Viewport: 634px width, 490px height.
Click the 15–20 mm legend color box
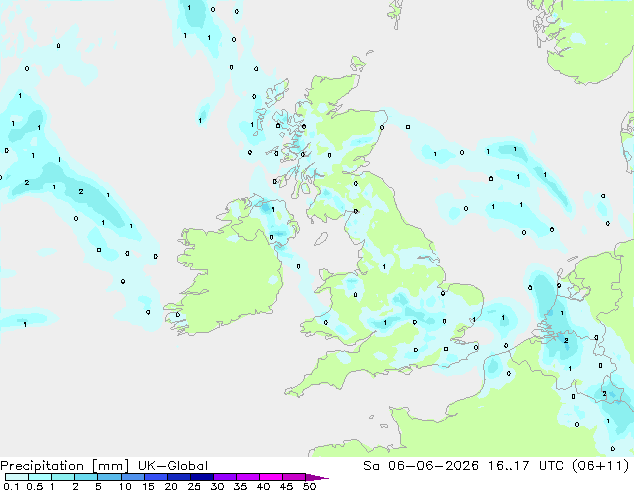(x=156, y=477)
